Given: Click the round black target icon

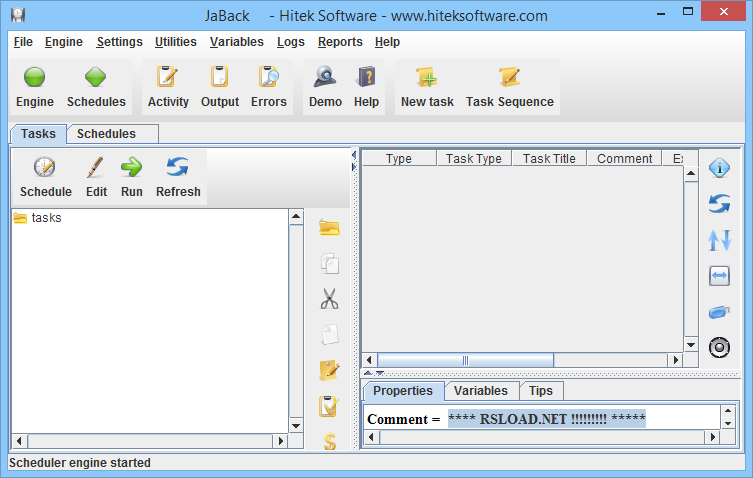Looking at the screenshot, I should pyautogui.click(x=719, y=347).
